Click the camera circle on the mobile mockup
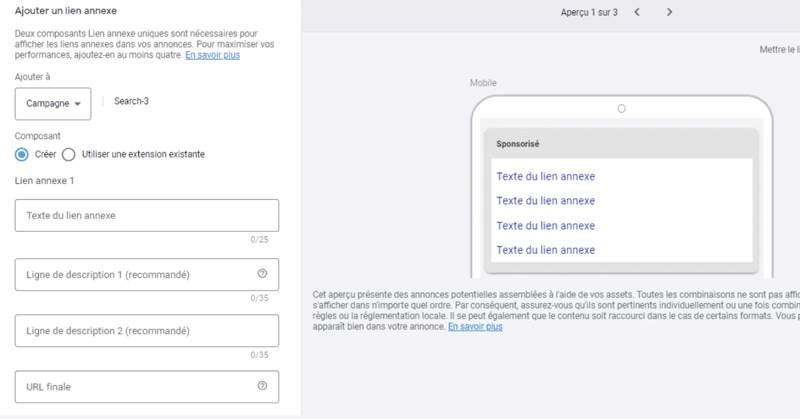Viewport: 800px width, 419px height. point(621,108)
